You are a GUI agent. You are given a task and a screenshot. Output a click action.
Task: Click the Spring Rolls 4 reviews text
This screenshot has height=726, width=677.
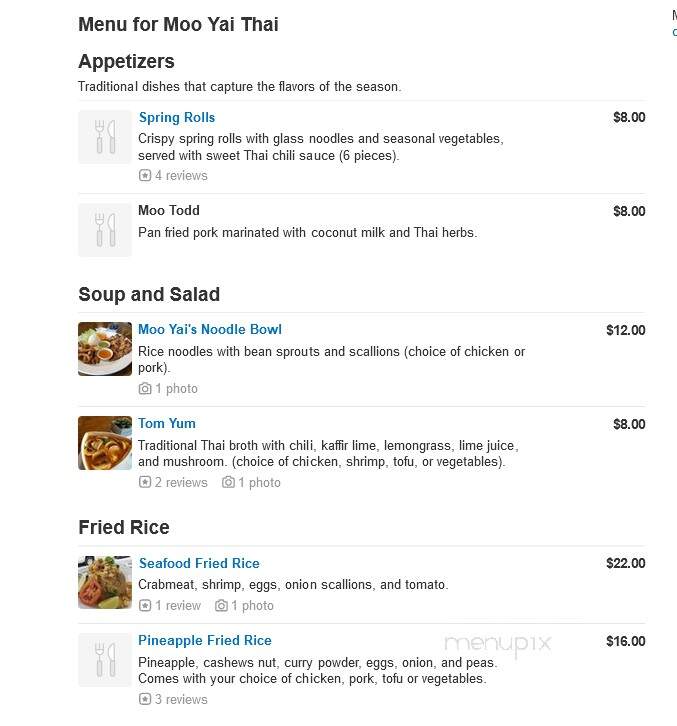pyautogui.click(x=181, y=175)
